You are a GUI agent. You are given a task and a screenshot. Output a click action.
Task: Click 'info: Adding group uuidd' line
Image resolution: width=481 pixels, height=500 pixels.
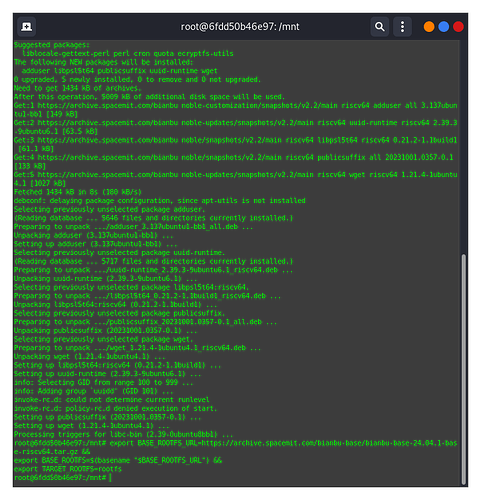(94, 391)
